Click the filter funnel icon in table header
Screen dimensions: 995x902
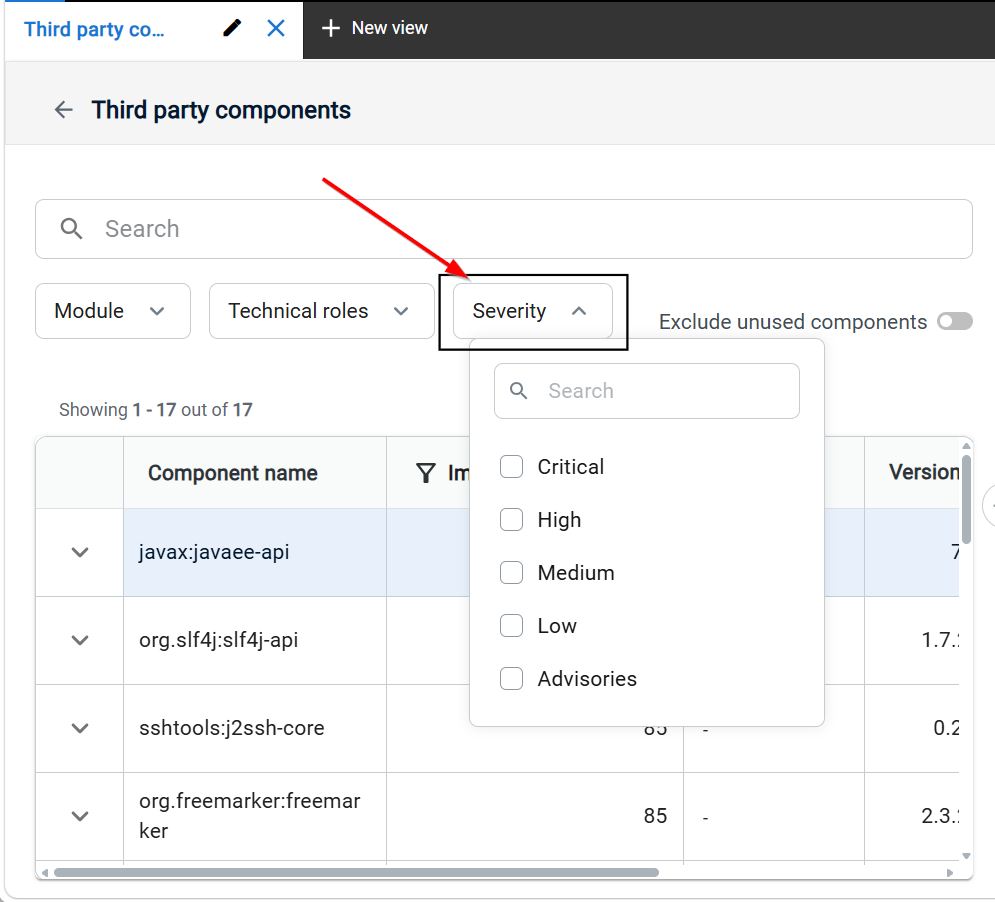point(425,473)
